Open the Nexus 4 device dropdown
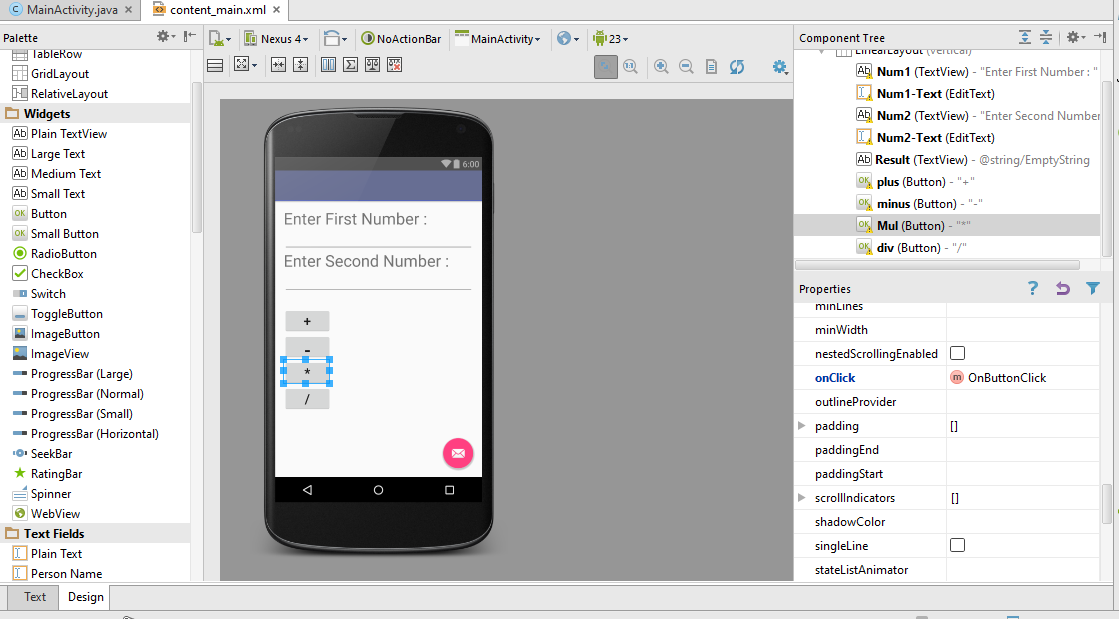Viewport: 1119px width, 619px height. tap(277, 38)
